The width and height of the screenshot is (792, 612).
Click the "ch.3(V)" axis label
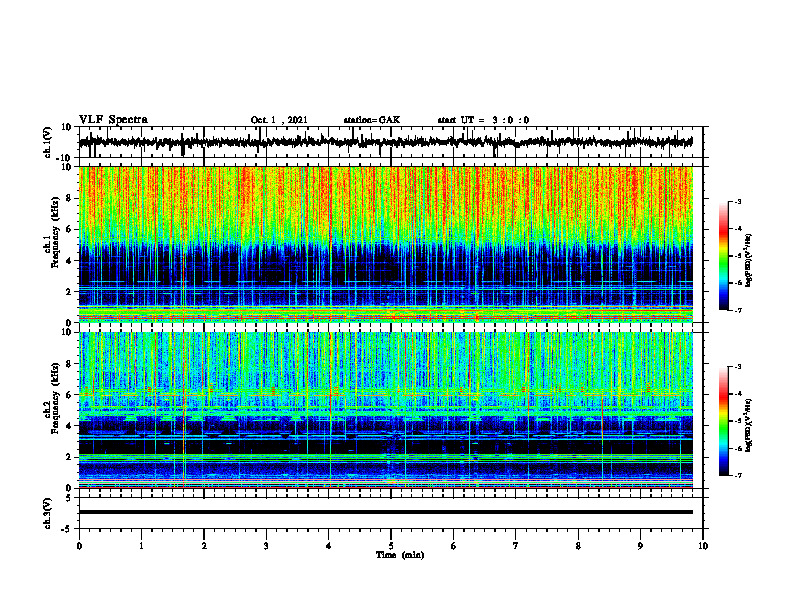pyautogui.click(x=47, y=513)
